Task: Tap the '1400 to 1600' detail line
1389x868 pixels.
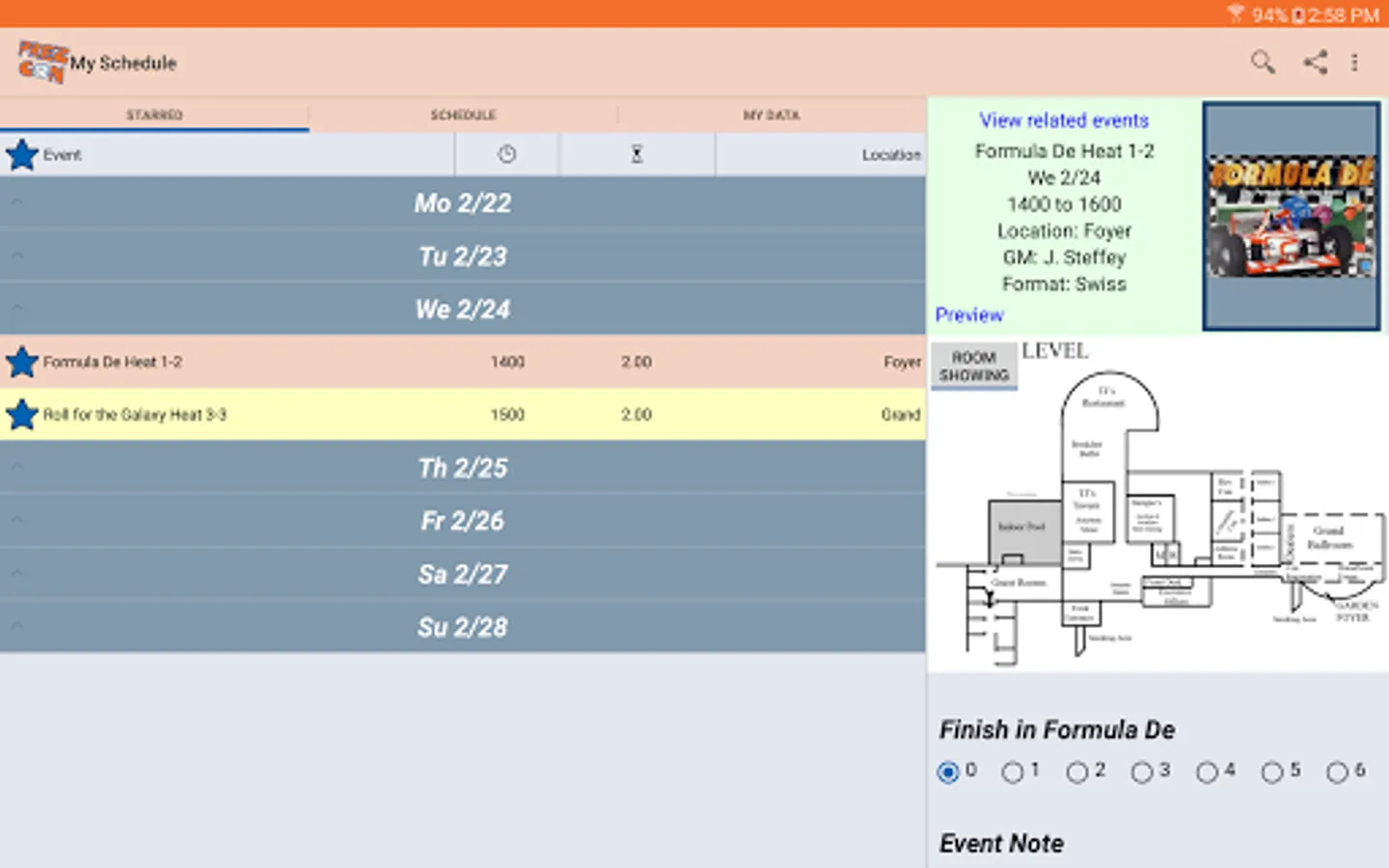Action: (1064, 204)
